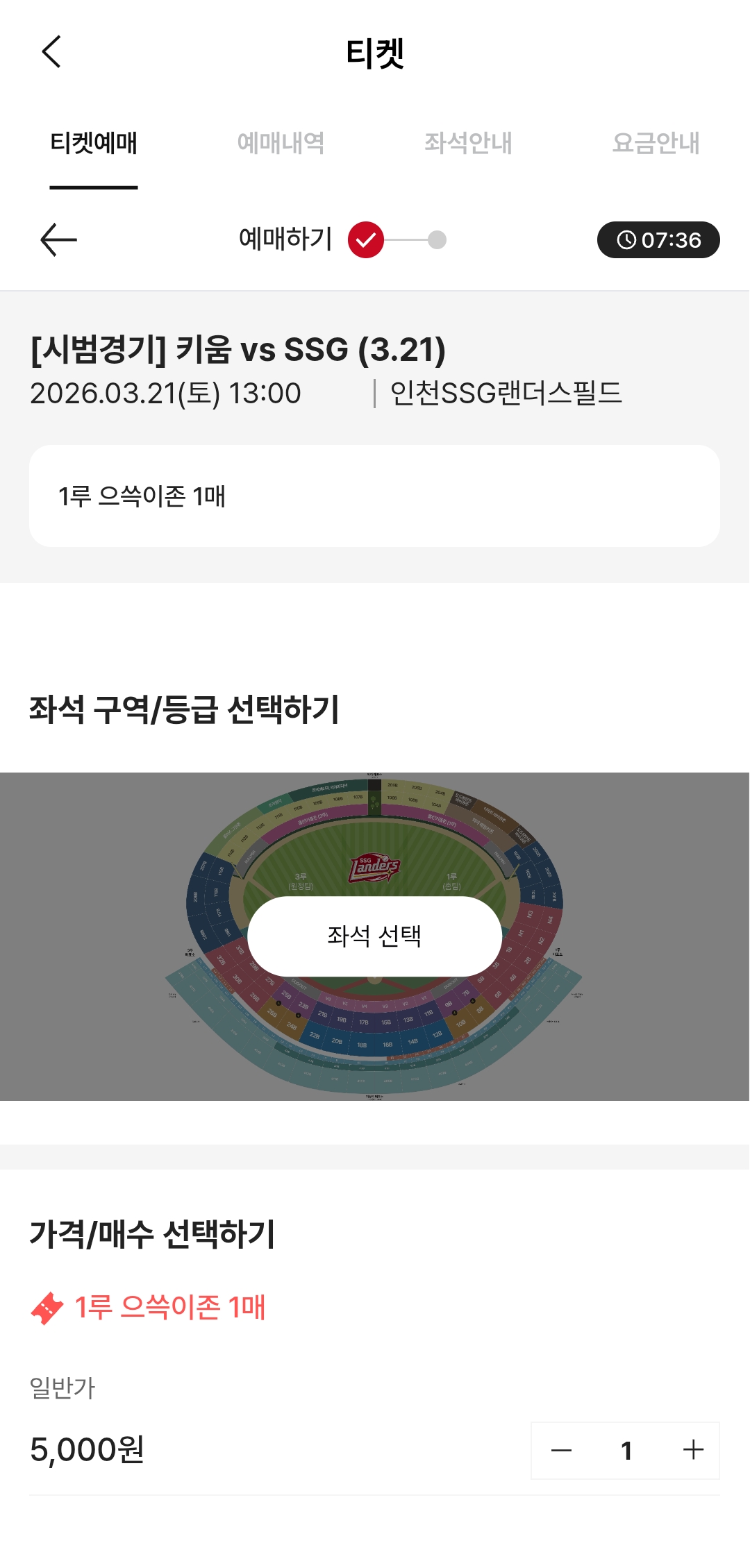
Task: Go to the 요금안내 tab
Action: (x=656, y=144)
